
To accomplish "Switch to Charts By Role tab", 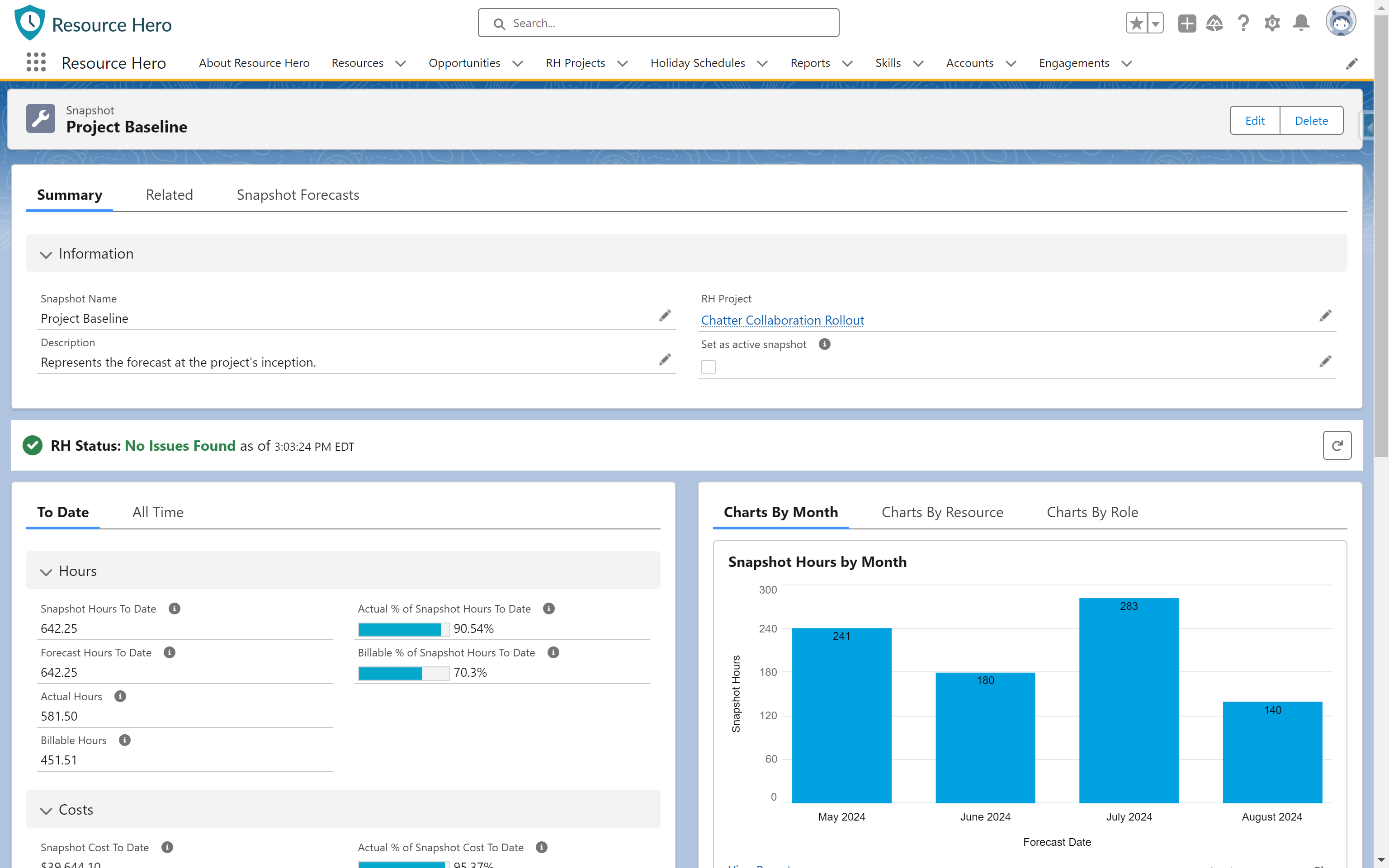I will click(x=1092, y=512).
